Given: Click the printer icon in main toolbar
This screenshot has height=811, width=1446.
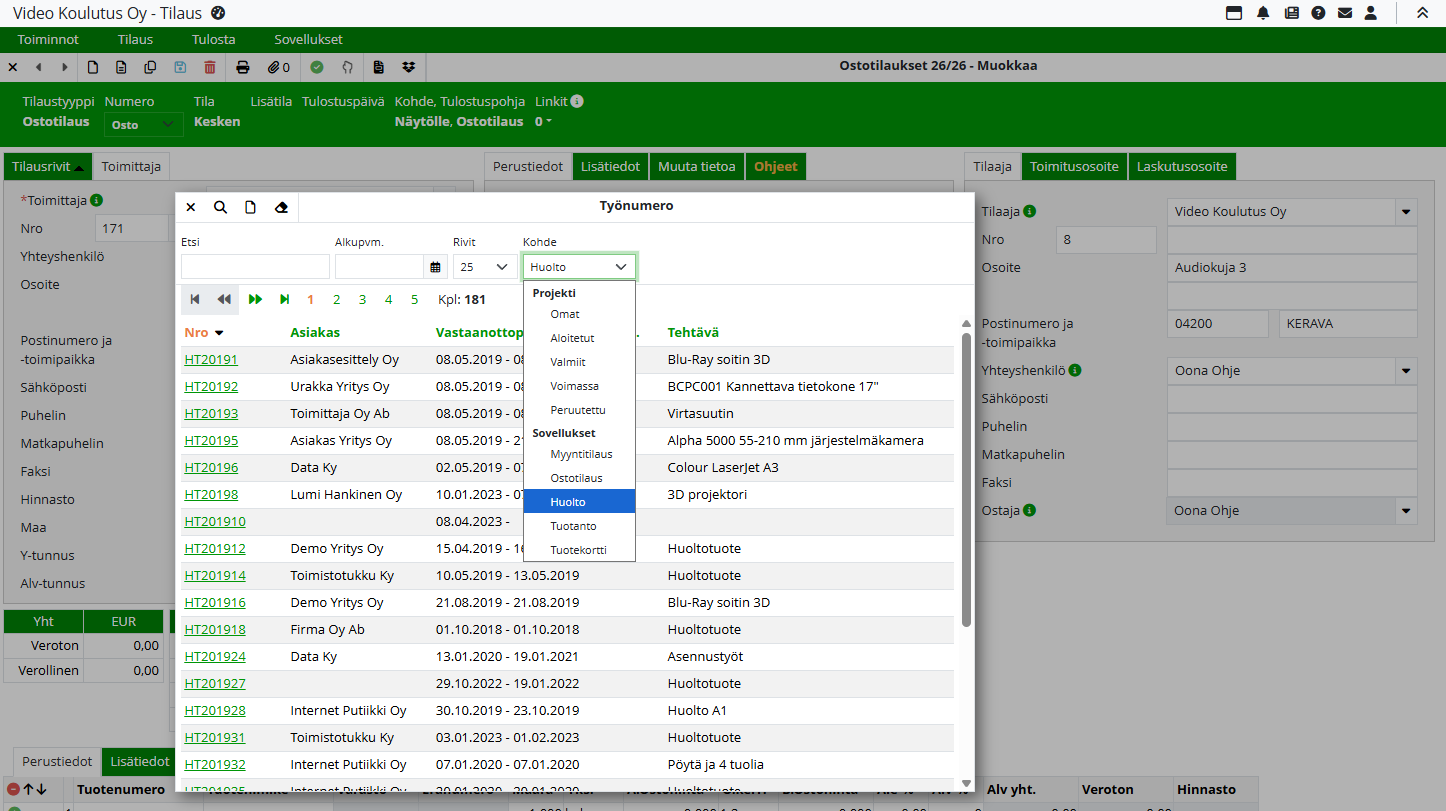Looking at the screenshot, I should pos(242,67).
